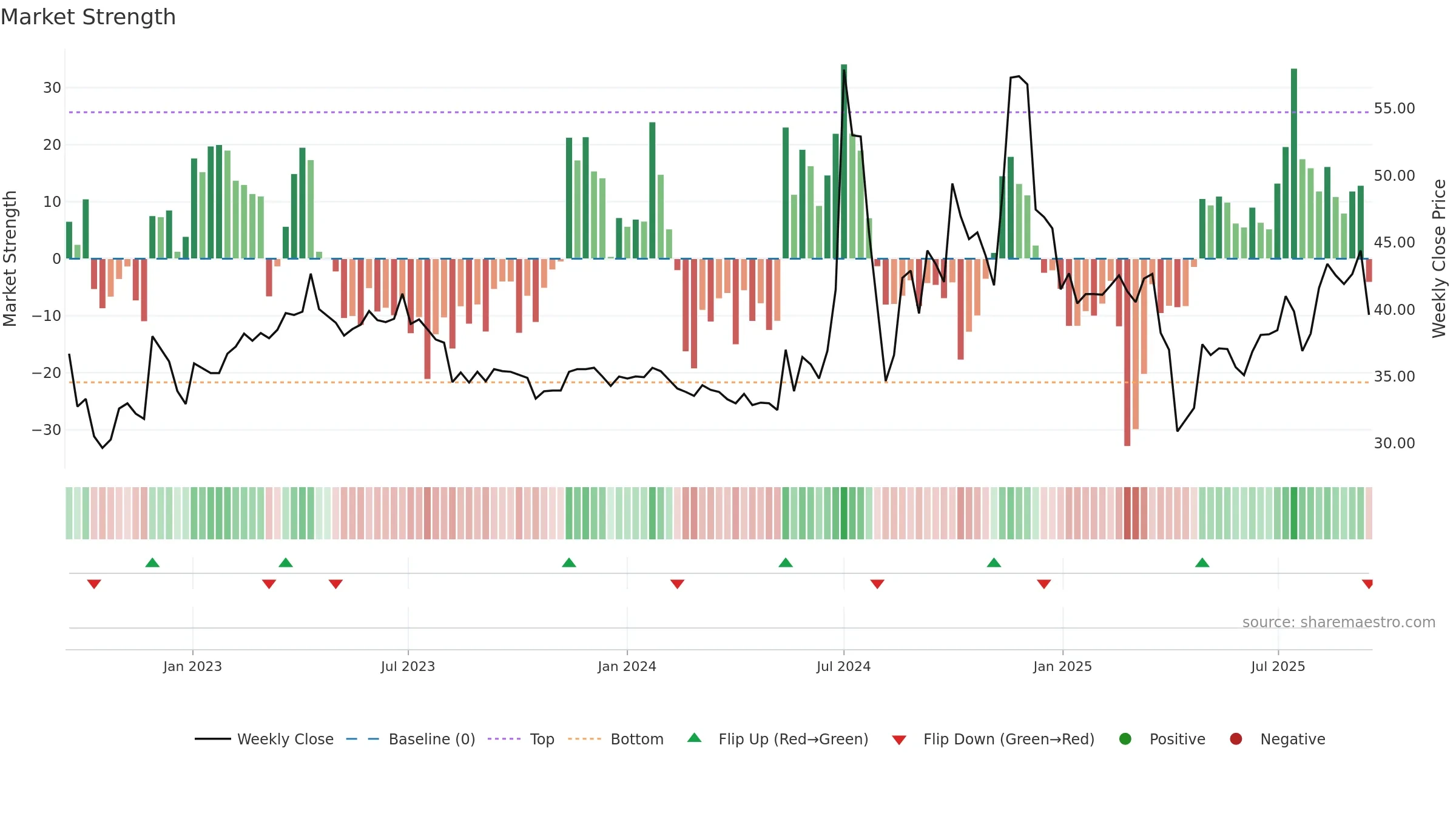The image size is (1456, 819).
Task: Click the Flip Up triangle between Jan 2025 and Jul 2025
Action: [1202, 563]
